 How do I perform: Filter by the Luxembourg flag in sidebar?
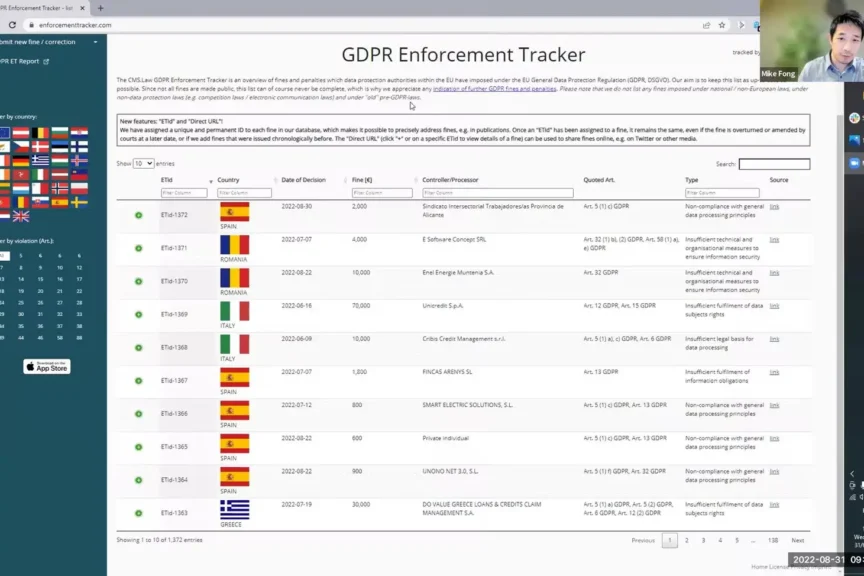coord(21,189)
